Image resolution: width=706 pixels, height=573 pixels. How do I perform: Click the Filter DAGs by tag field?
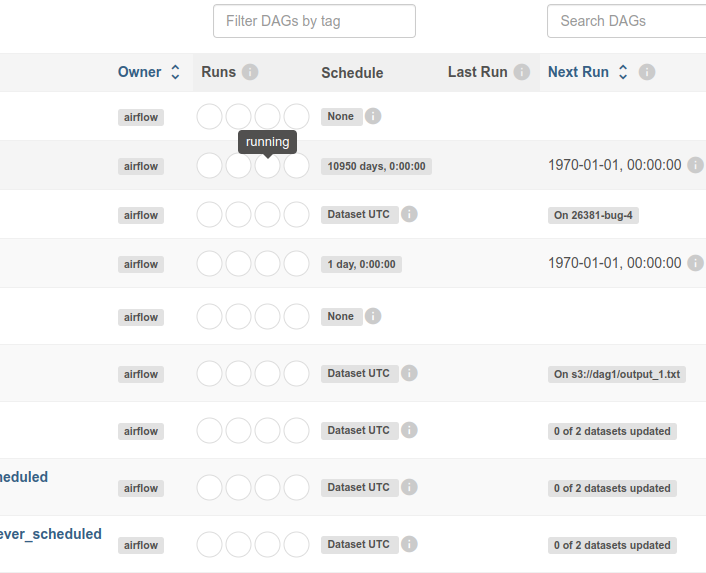point(314,21)
